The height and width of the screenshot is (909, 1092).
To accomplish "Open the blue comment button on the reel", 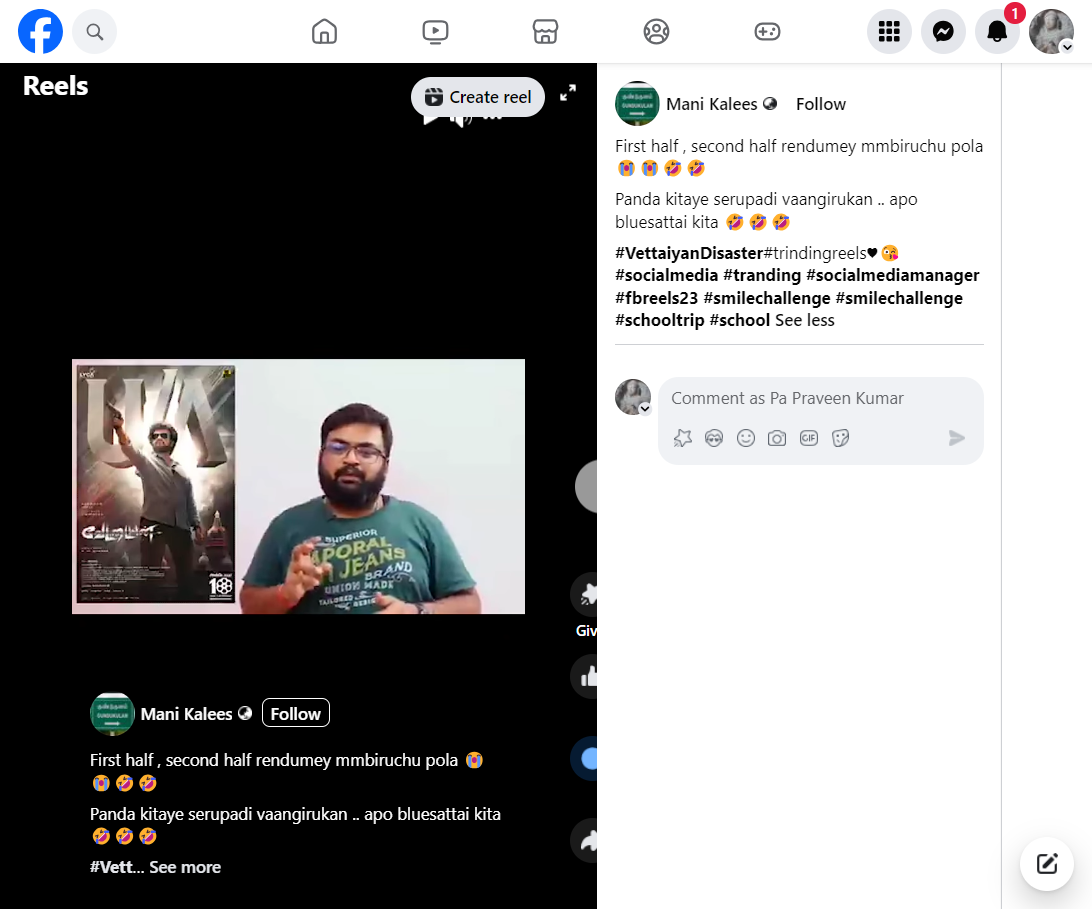I will click(586, 759).
